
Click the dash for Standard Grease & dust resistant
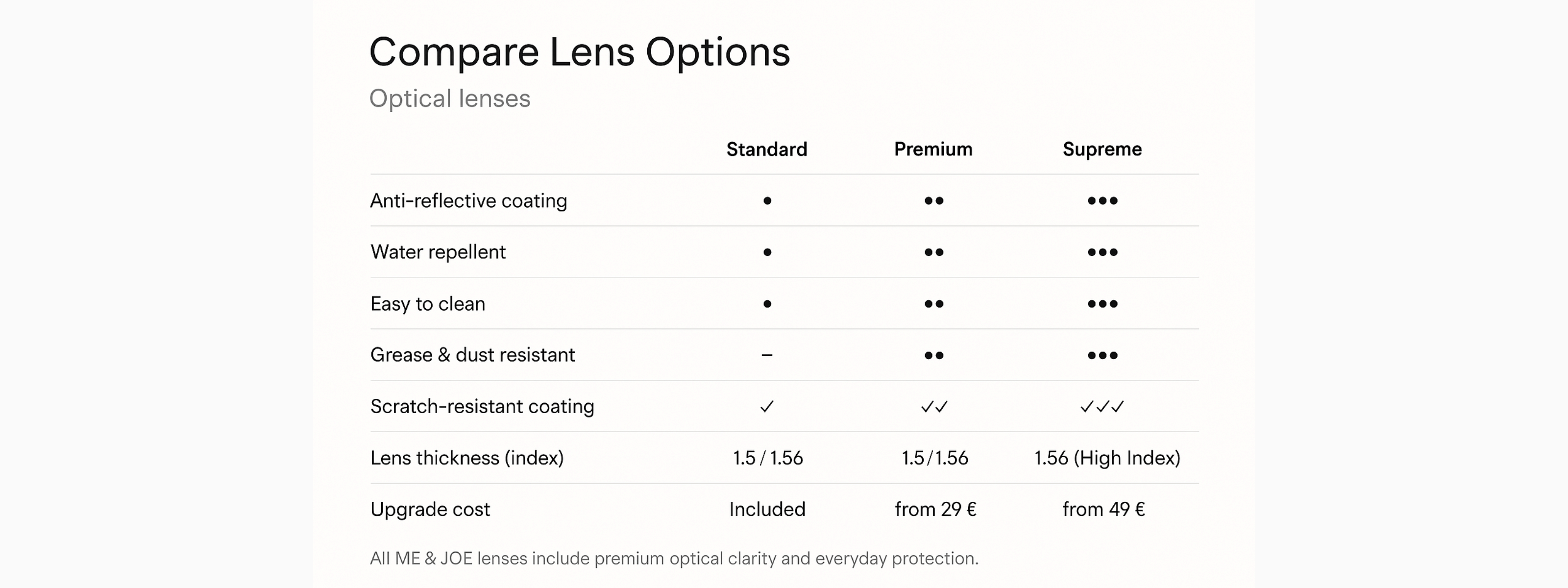coord(767,355)
